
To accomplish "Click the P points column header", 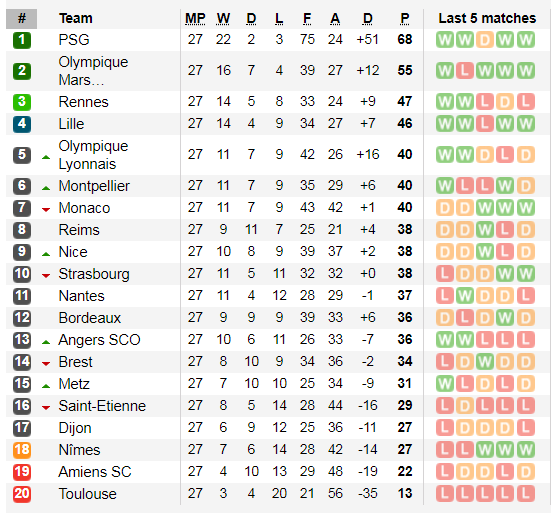I will 405,19.
